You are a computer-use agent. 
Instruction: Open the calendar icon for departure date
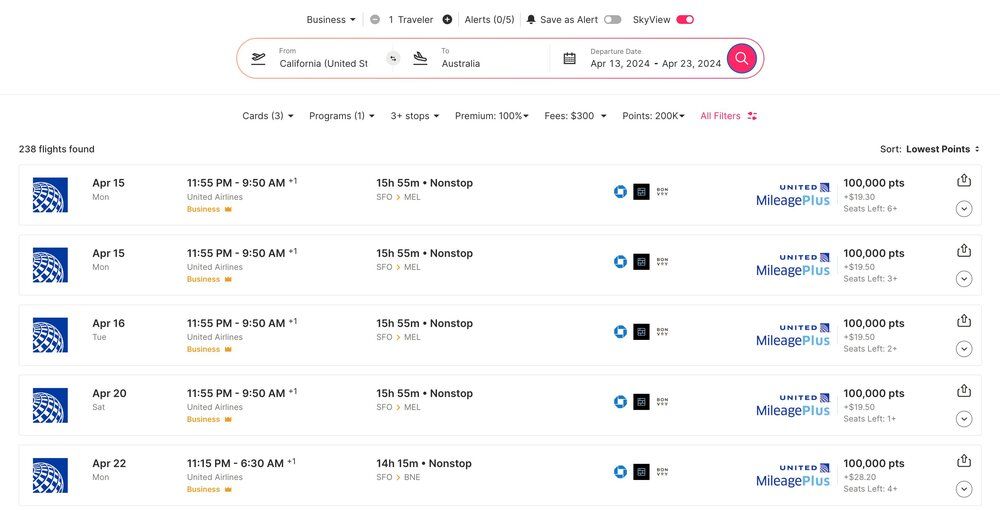(570, 58)
